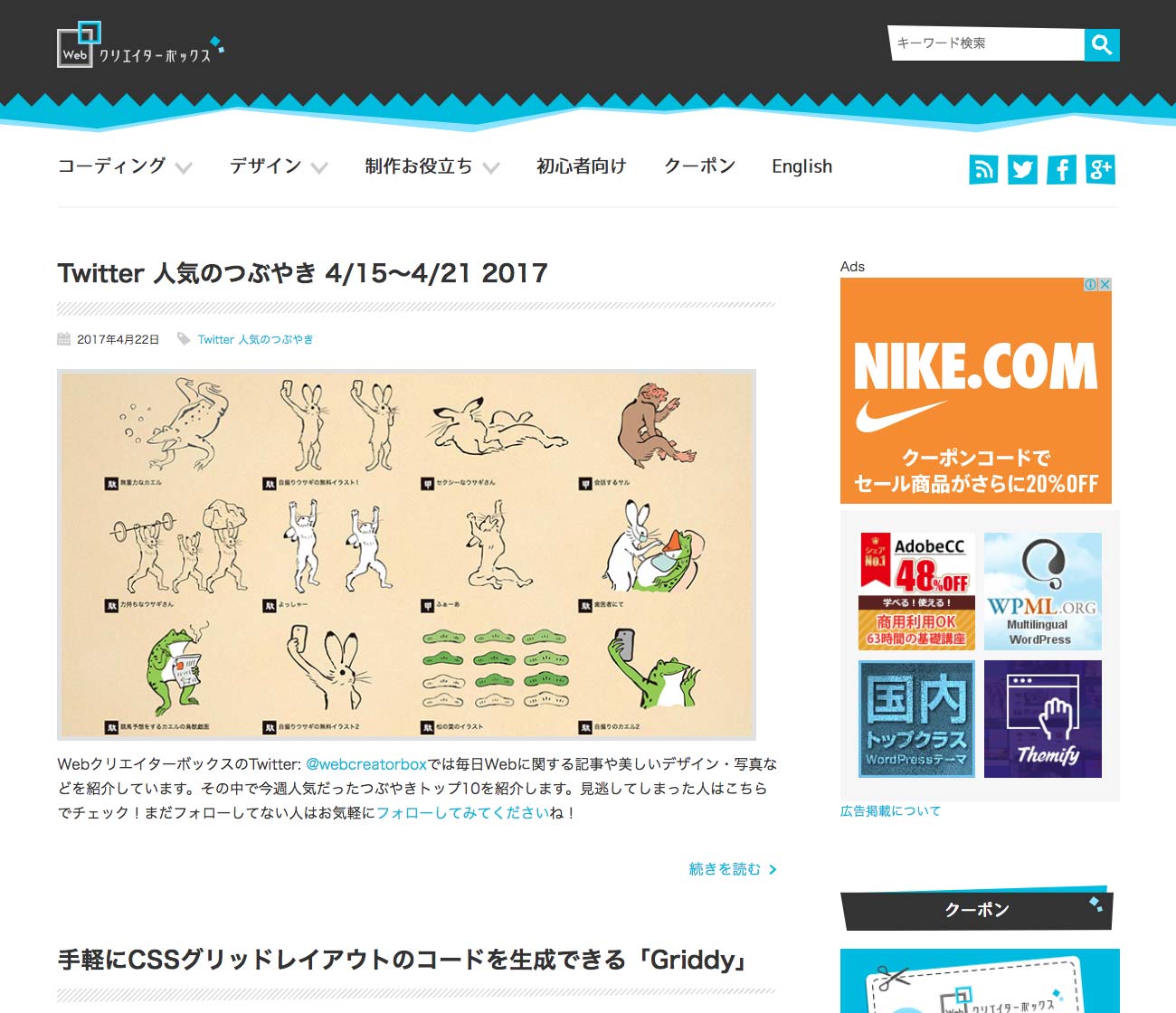Click the 広告掲載について link
Viewport: 1176px width, 1013px height.
(x=890, y=811)
